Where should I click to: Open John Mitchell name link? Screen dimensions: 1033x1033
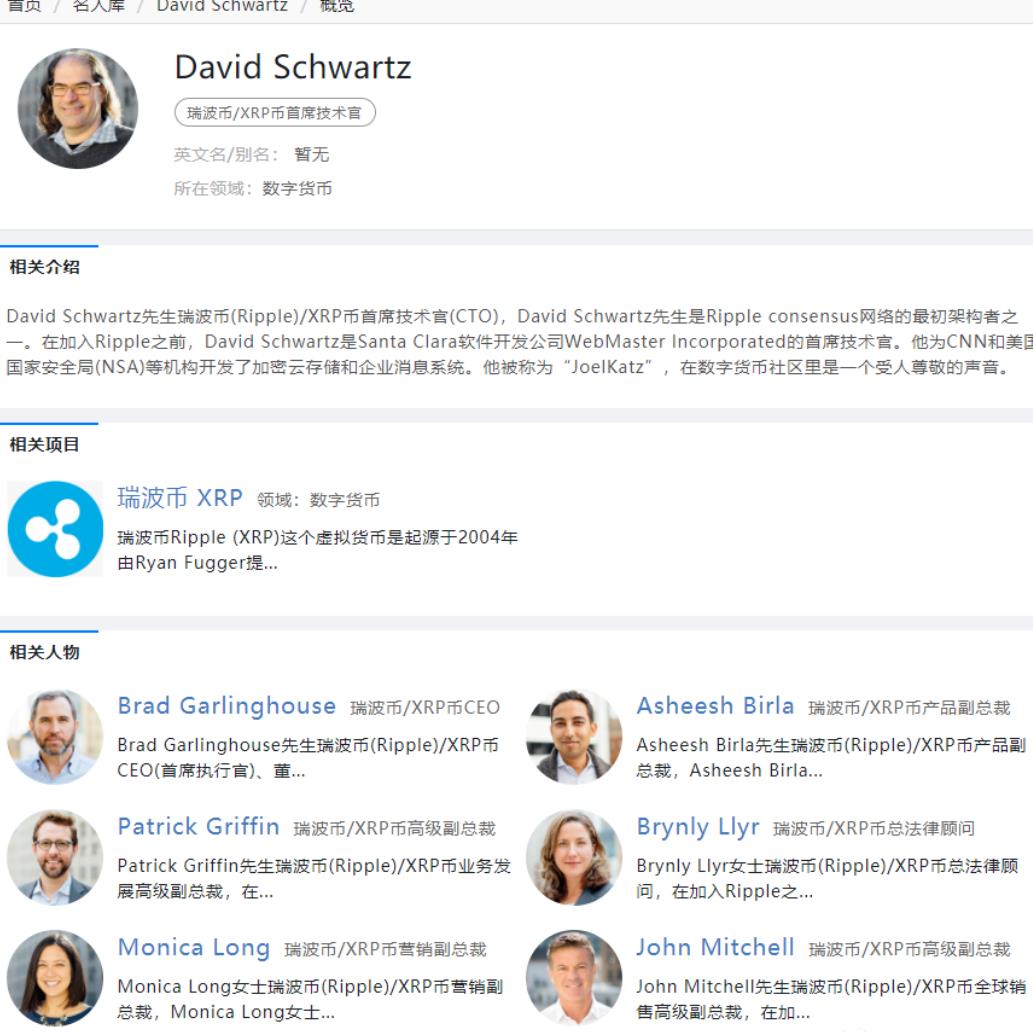[715, 947]
